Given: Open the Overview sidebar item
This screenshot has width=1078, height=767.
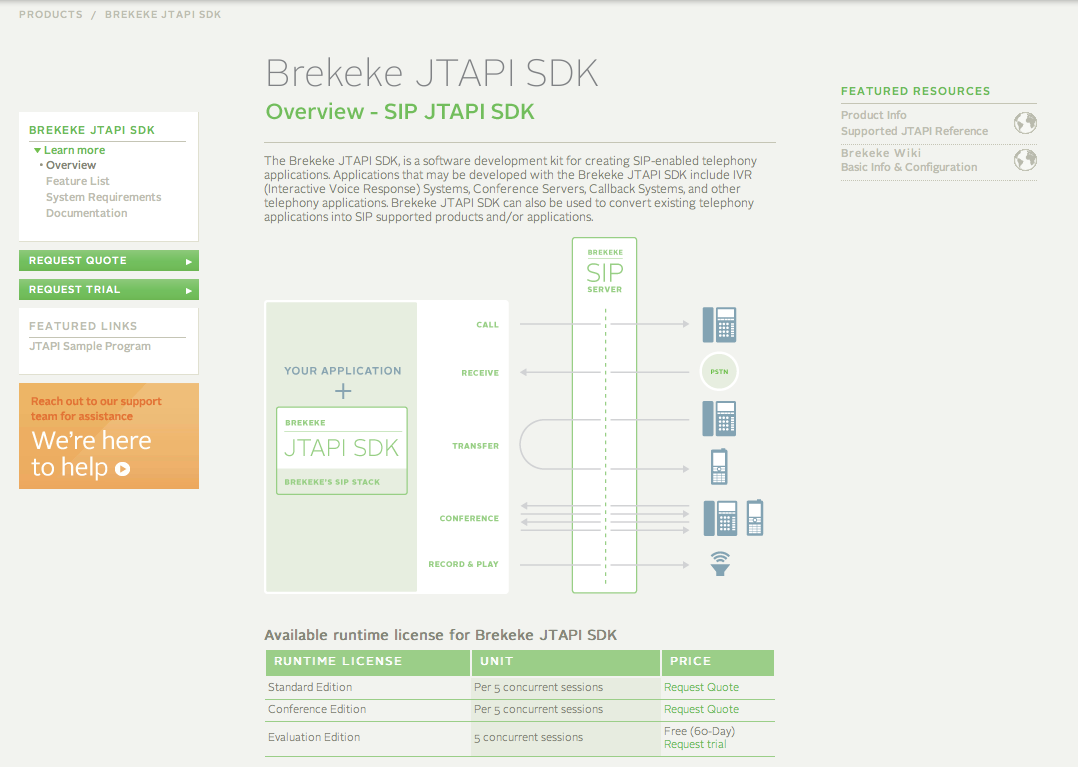Looking at the screenshot, I should point(71,165).
